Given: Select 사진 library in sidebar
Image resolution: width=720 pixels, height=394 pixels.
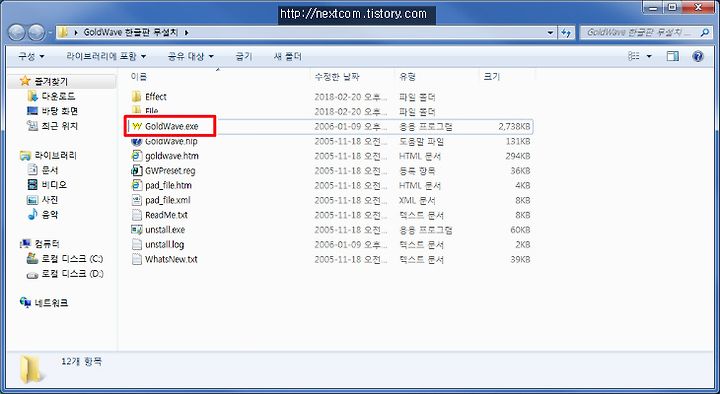Looking at the screenshot, I should (50, 200).
